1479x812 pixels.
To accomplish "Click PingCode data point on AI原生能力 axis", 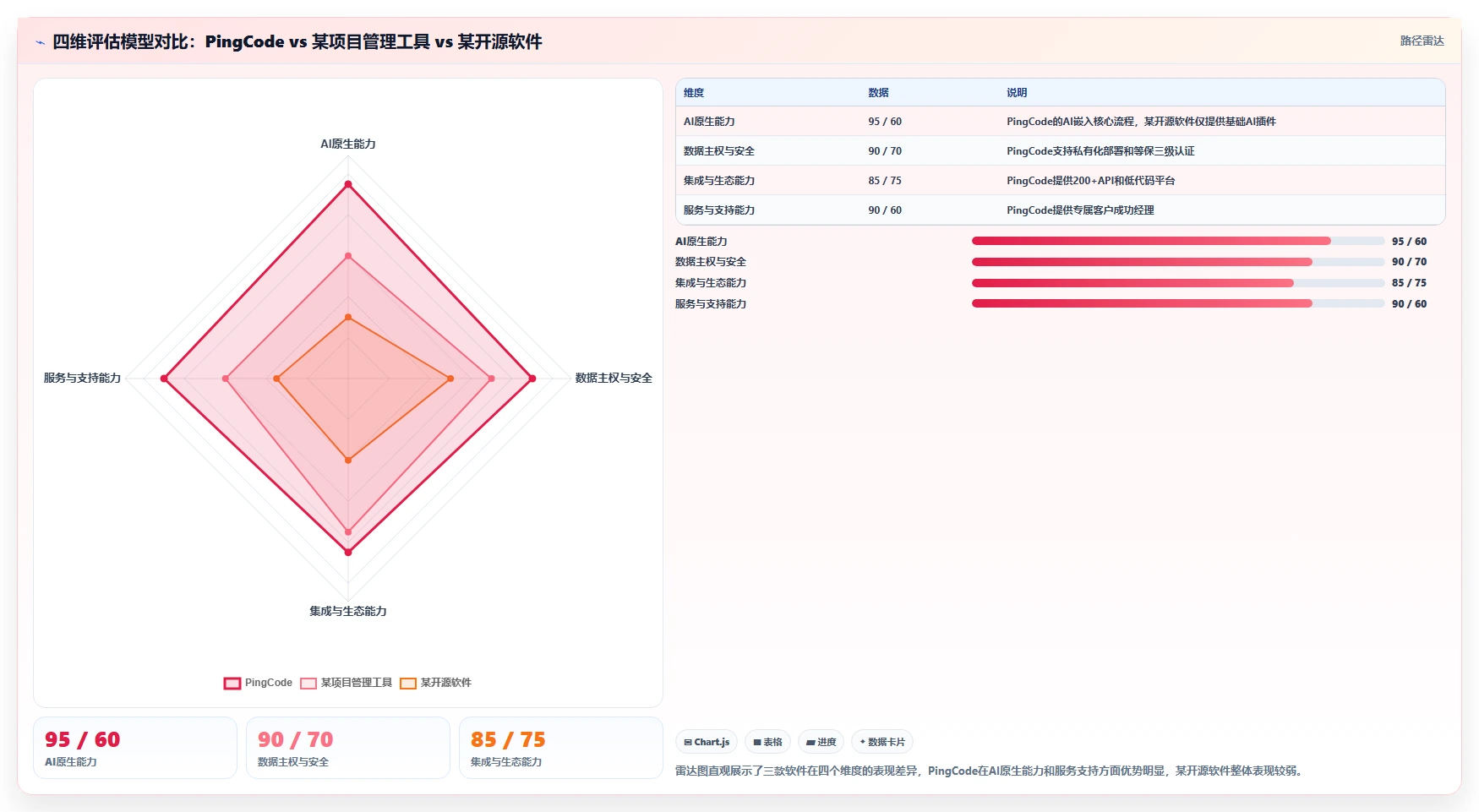I will pyautogui.click(x=348, y=184).
